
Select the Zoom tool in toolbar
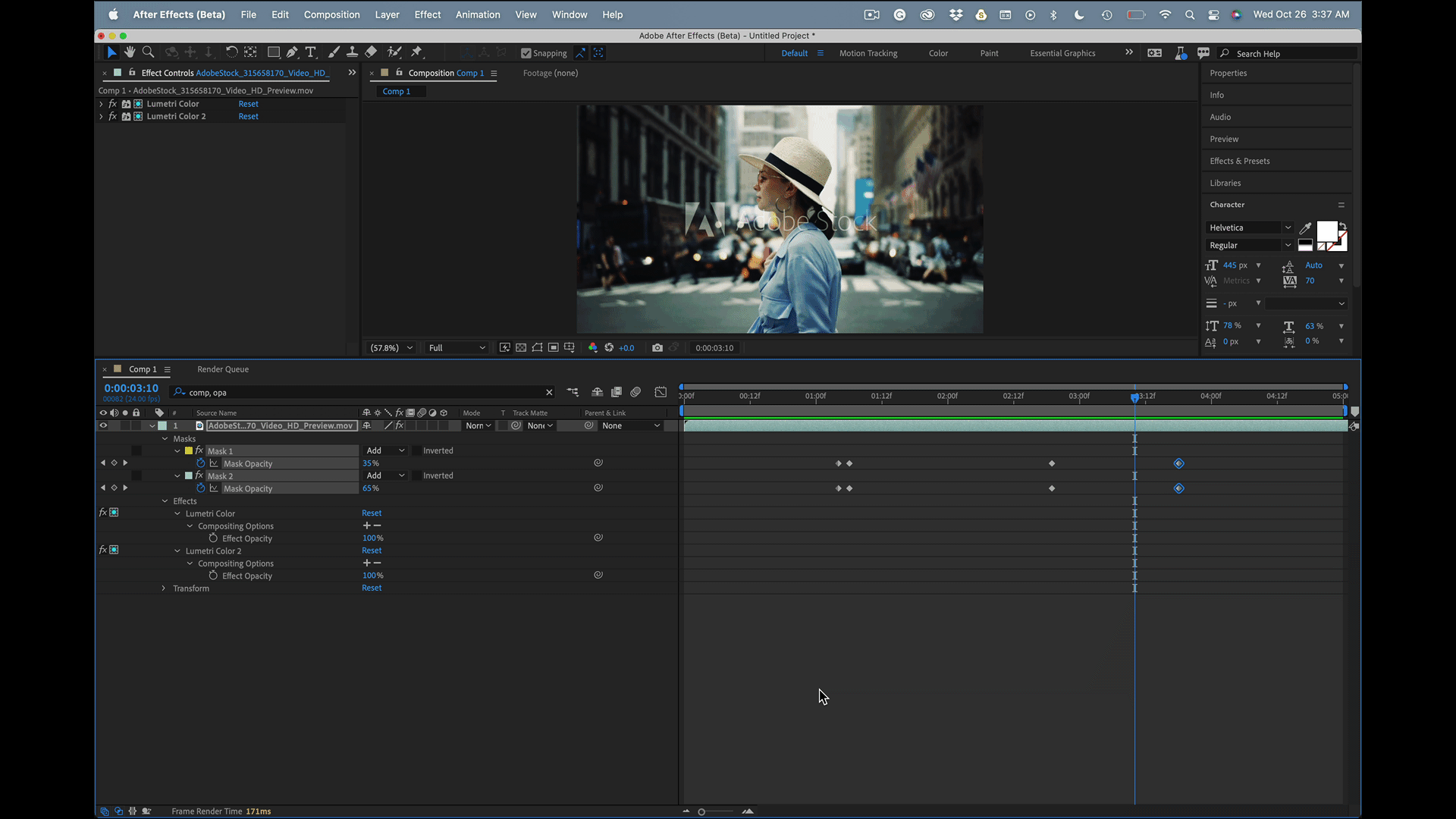pos(149,52)
